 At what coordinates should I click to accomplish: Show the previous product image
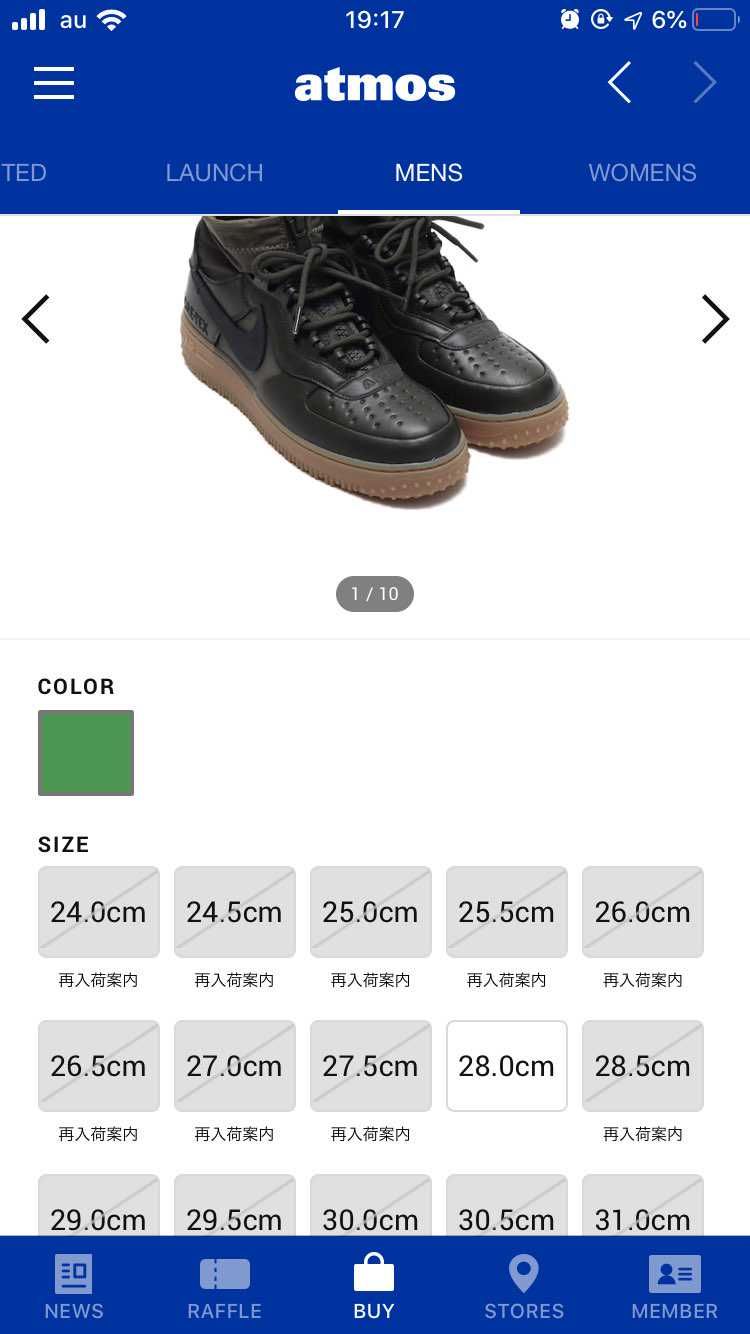tap(36, 320)
